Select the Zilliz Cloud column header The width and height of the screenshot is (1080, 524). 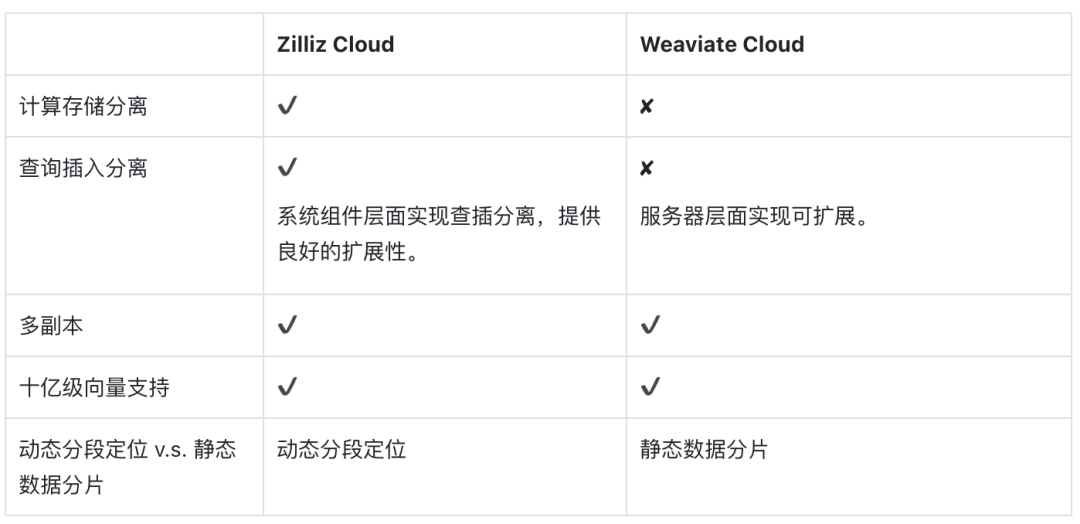click(335, 44)
